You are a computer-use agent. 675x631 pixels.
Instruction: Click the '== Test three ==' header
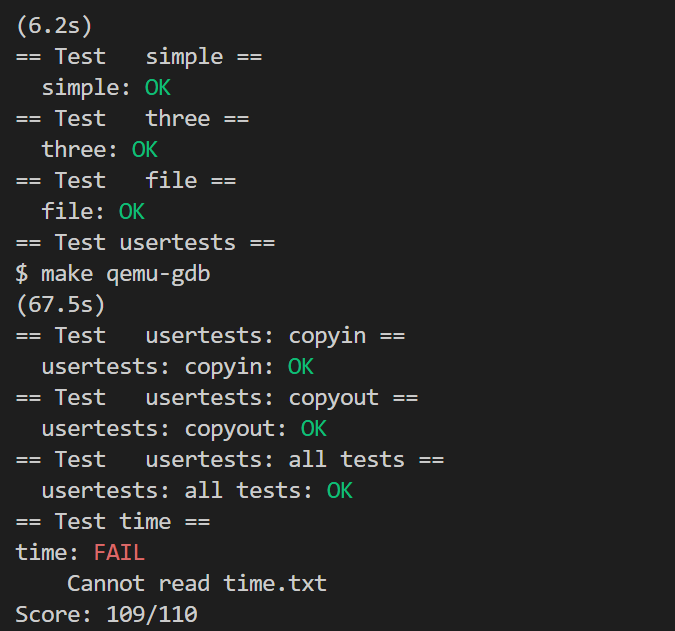pyautogui.click(x=132, y=119)
